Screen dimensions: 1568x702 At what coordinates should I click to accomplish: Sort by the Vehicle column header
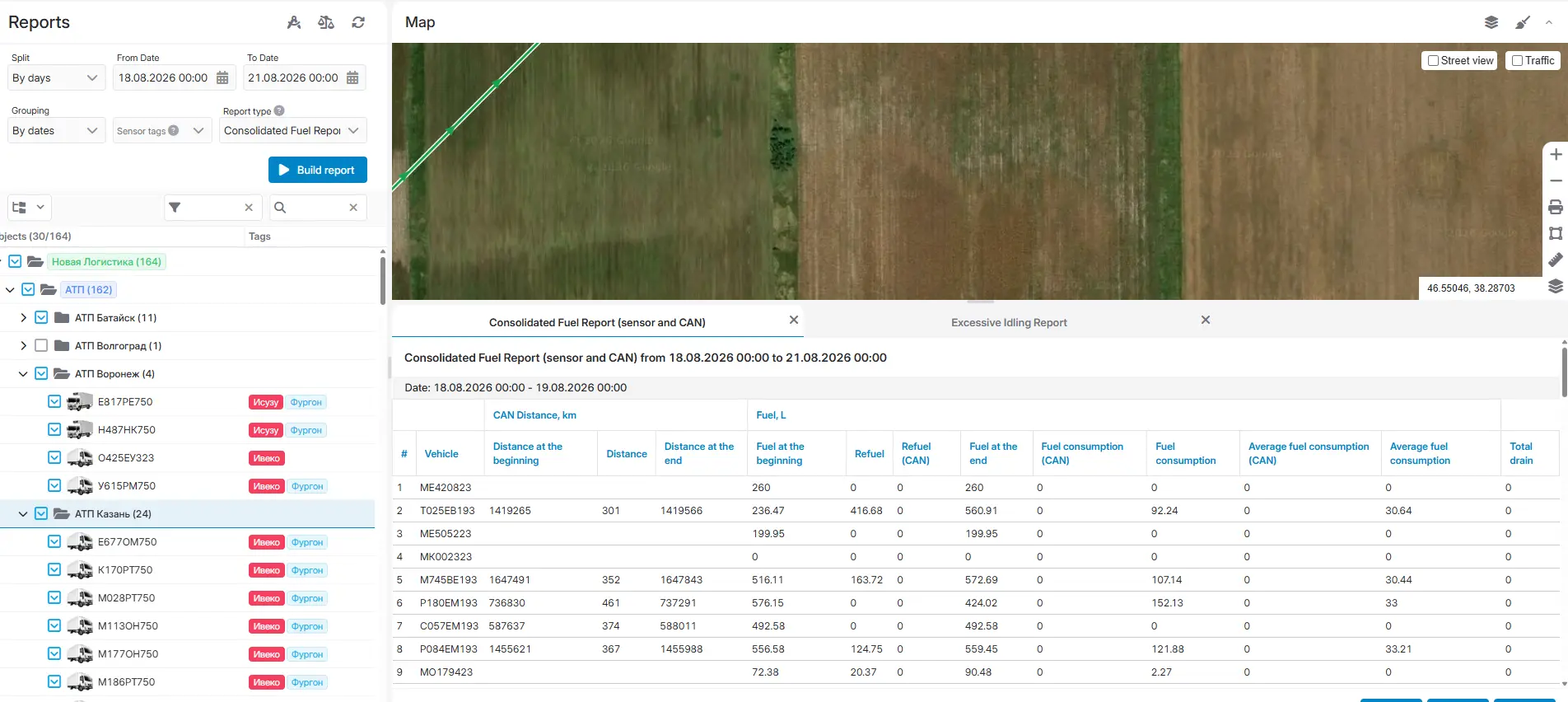(441, 453)
